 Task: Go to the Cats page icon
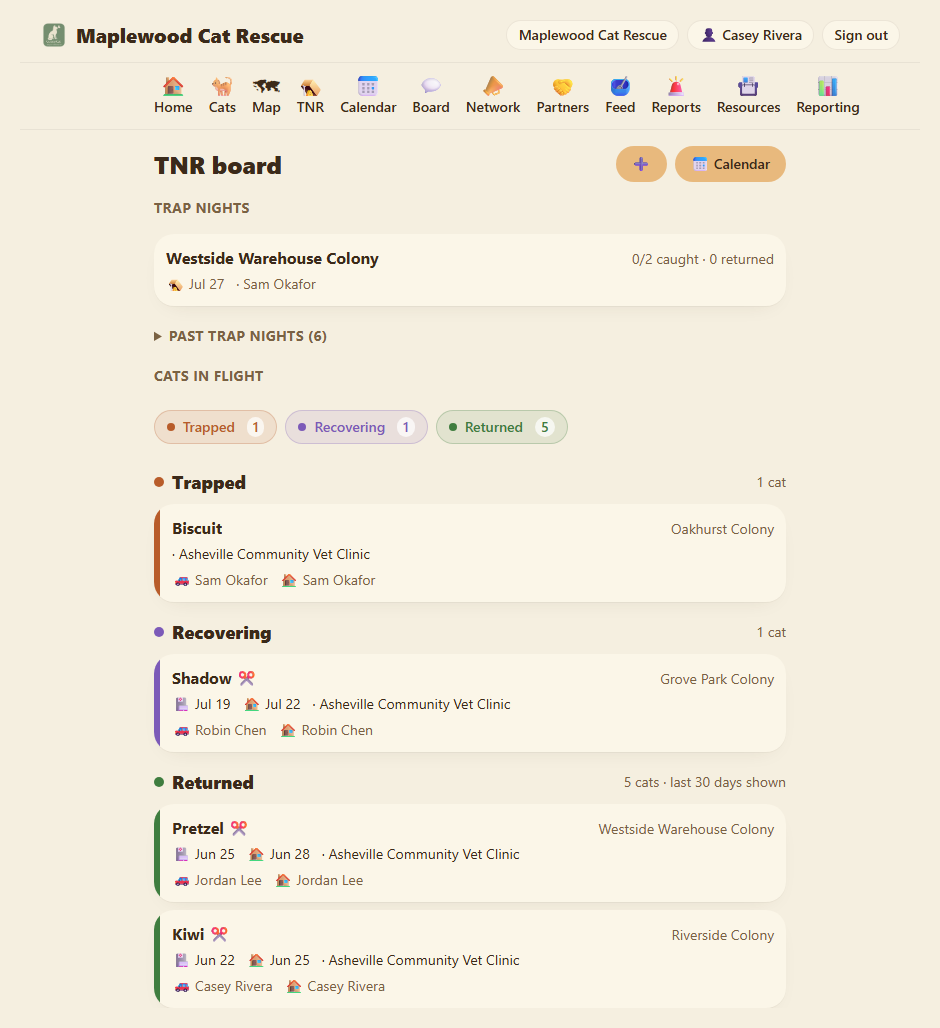222,87
